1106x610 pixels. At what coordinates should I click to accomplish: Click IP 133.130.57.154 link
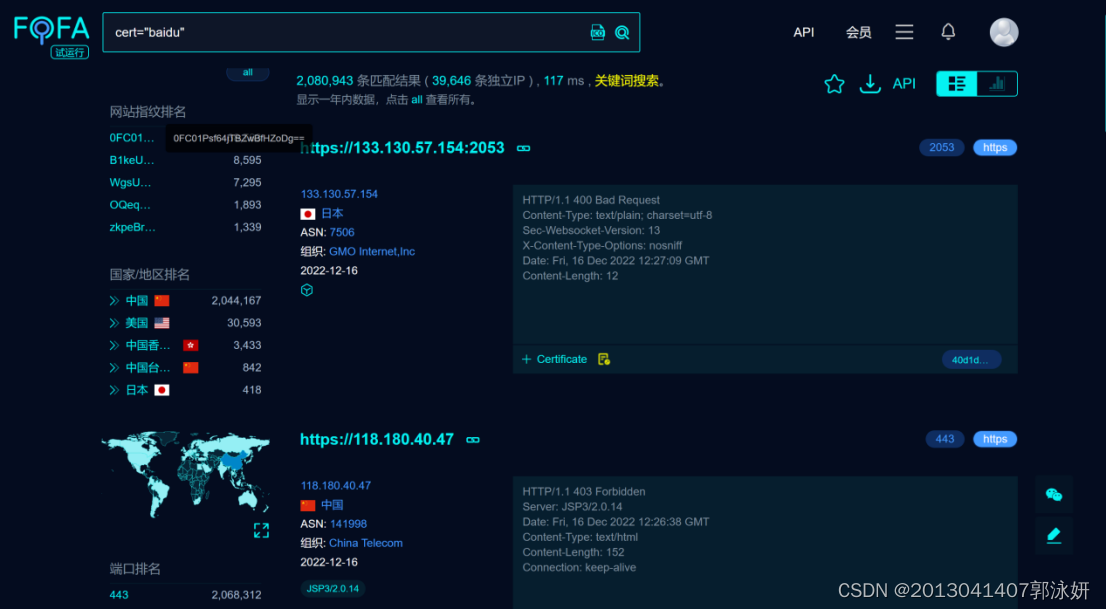click(x=339, y=194)
